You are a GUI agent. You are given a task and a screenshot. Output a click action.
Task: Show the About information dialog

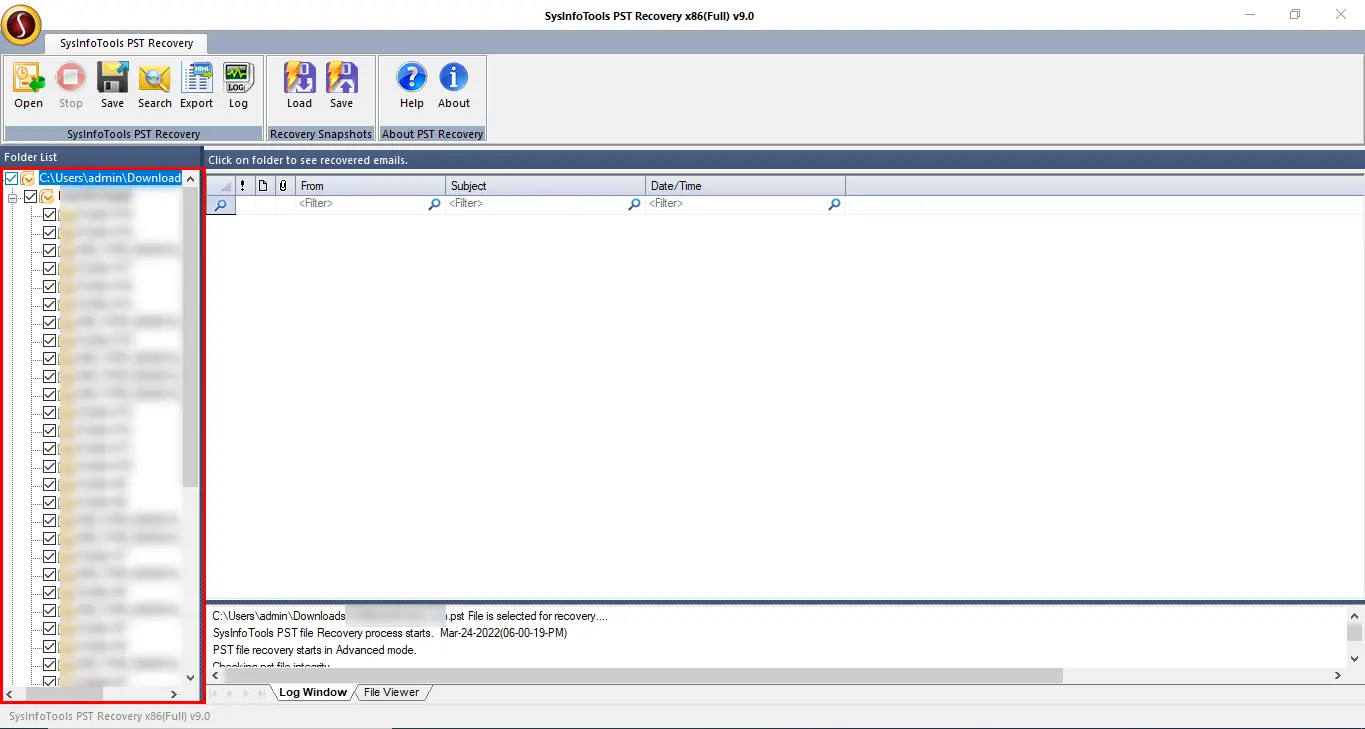click(453, 84)
